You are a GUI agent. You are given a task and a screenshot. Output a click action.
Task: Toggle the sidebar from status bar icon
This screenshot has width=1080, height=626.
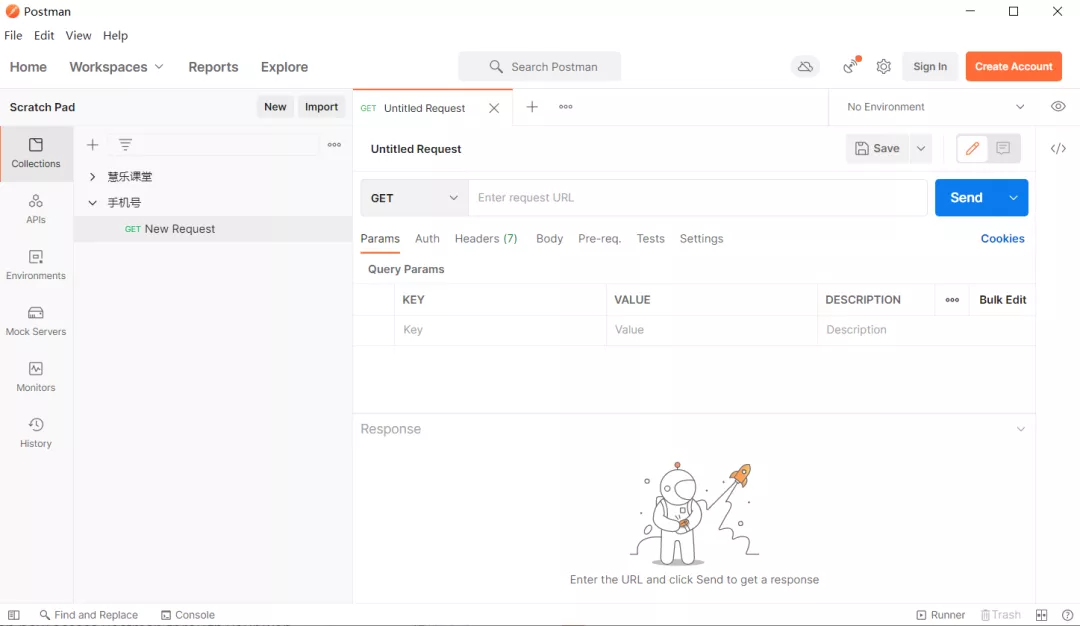pos(14,615)
